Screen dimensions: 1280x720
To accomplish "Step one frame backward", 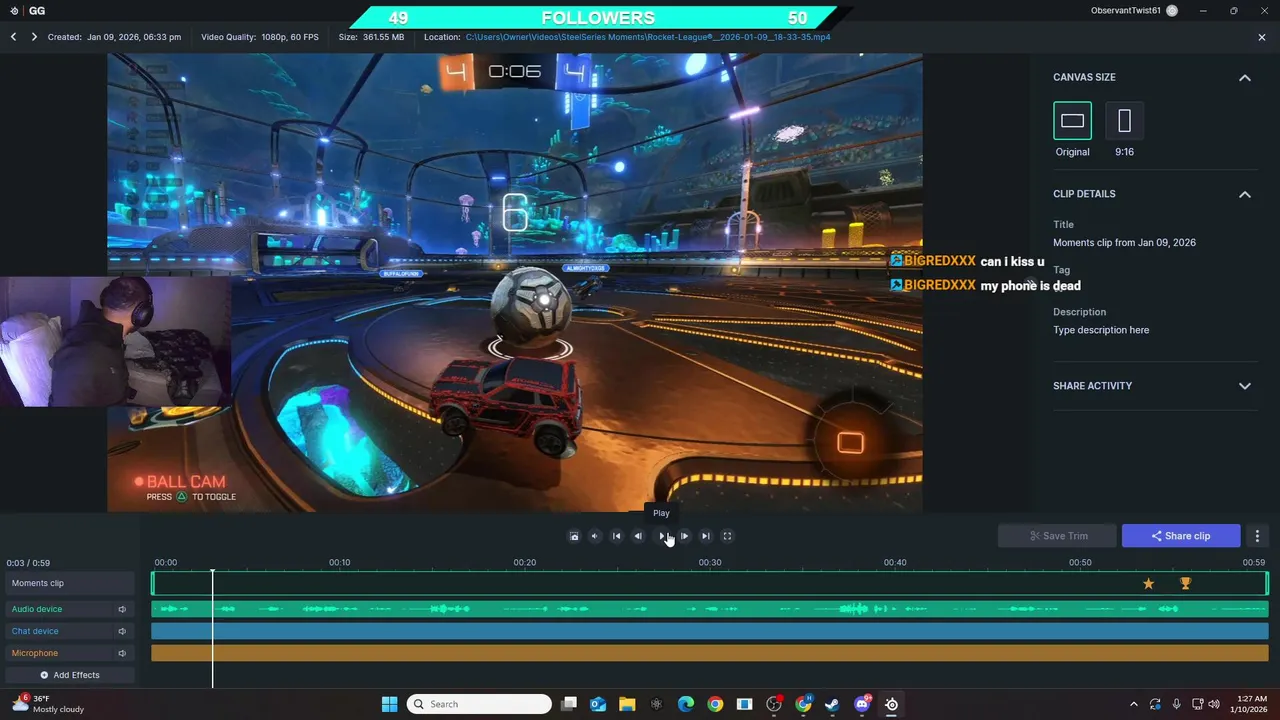I will point(638,536).
